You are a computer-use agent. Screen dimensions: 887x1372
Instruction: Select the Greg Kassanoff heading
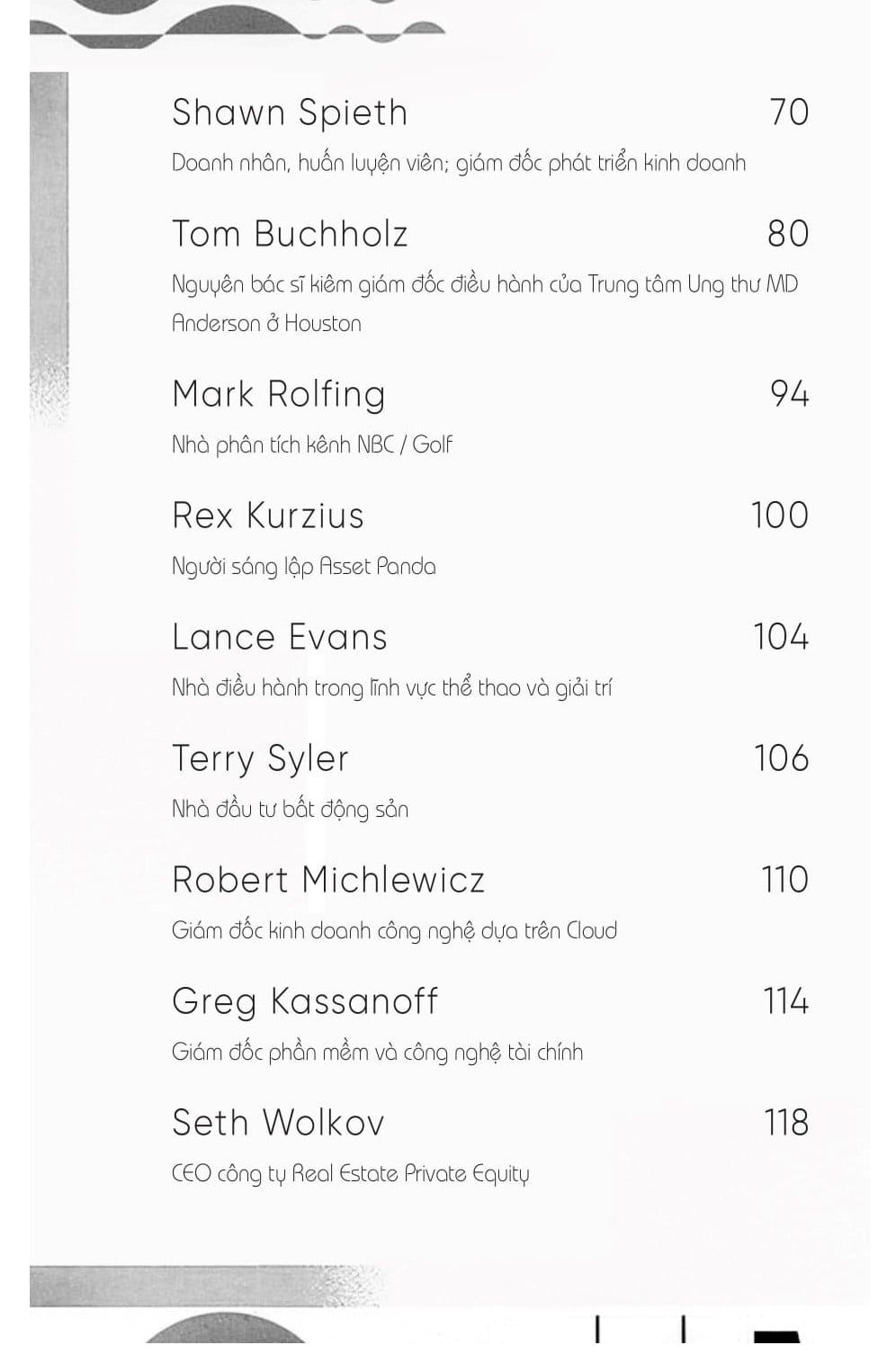304,1001
